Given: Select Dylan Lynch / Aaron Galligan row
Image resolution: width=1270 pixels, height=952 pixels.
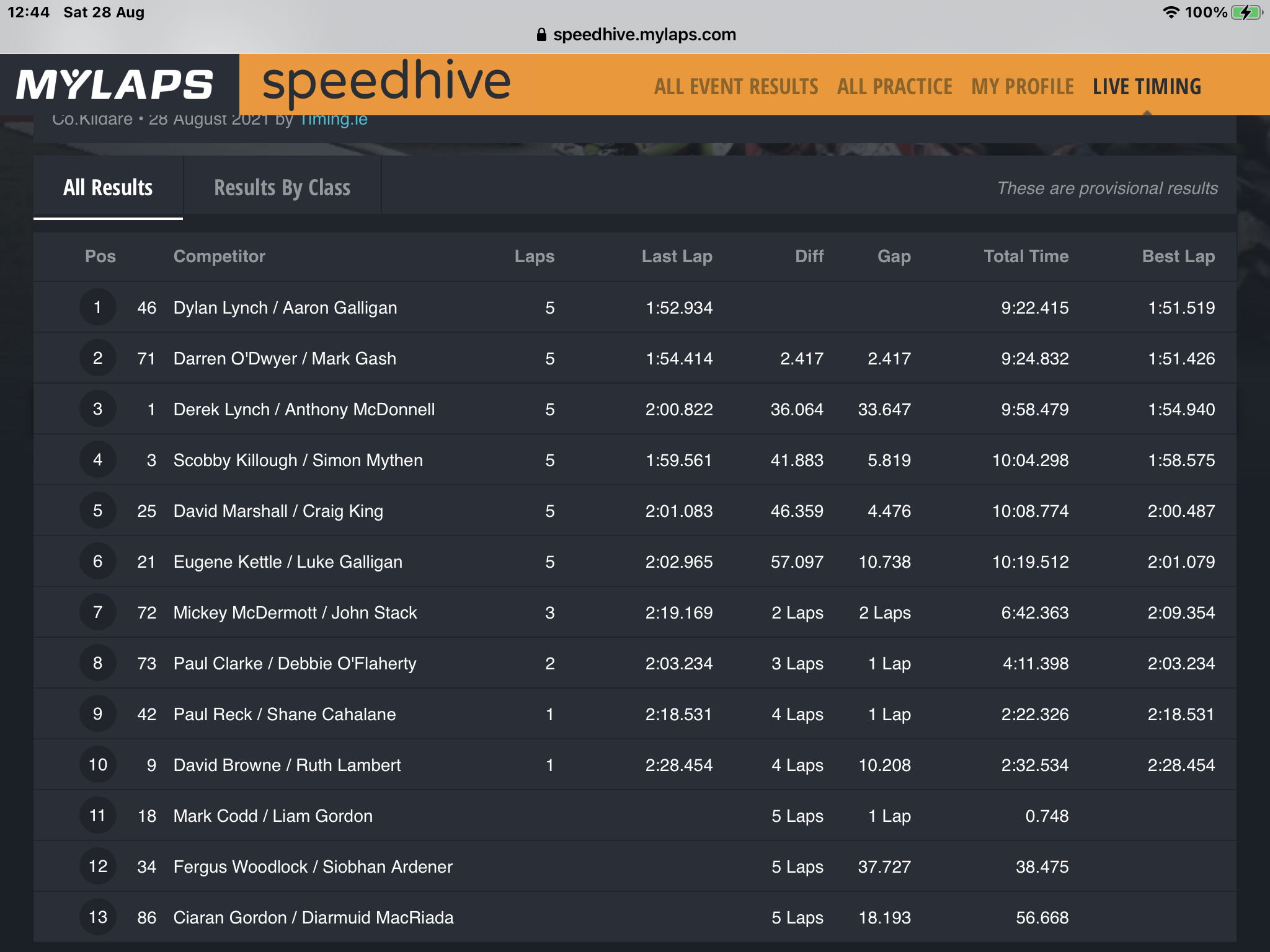Looking at the screenshot, I should (635, 307).
